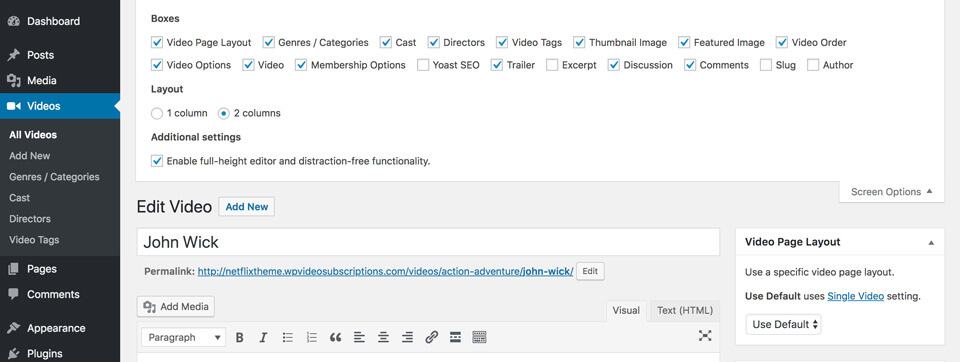Screen dimensions: 960x362
Task: Select the 2 columns layout
Action: click(224, 113)
